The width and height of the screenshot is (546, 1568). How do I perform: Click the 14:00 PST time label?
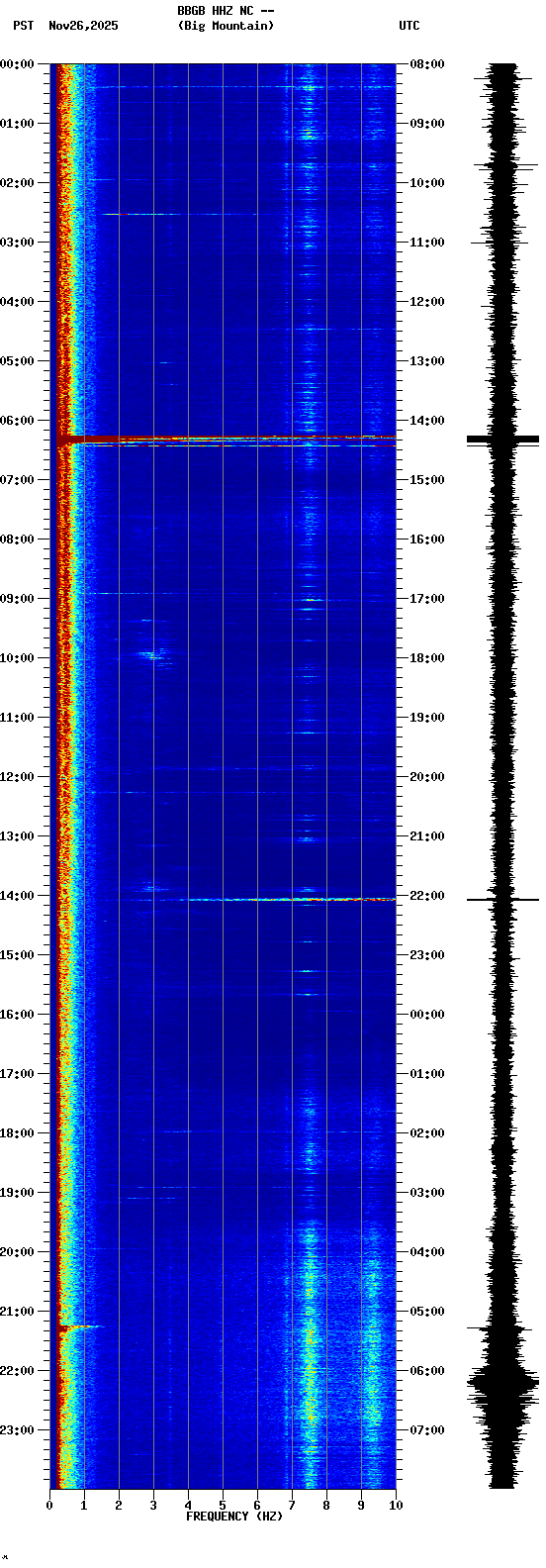pyautogui.click(x=18, y=896)
